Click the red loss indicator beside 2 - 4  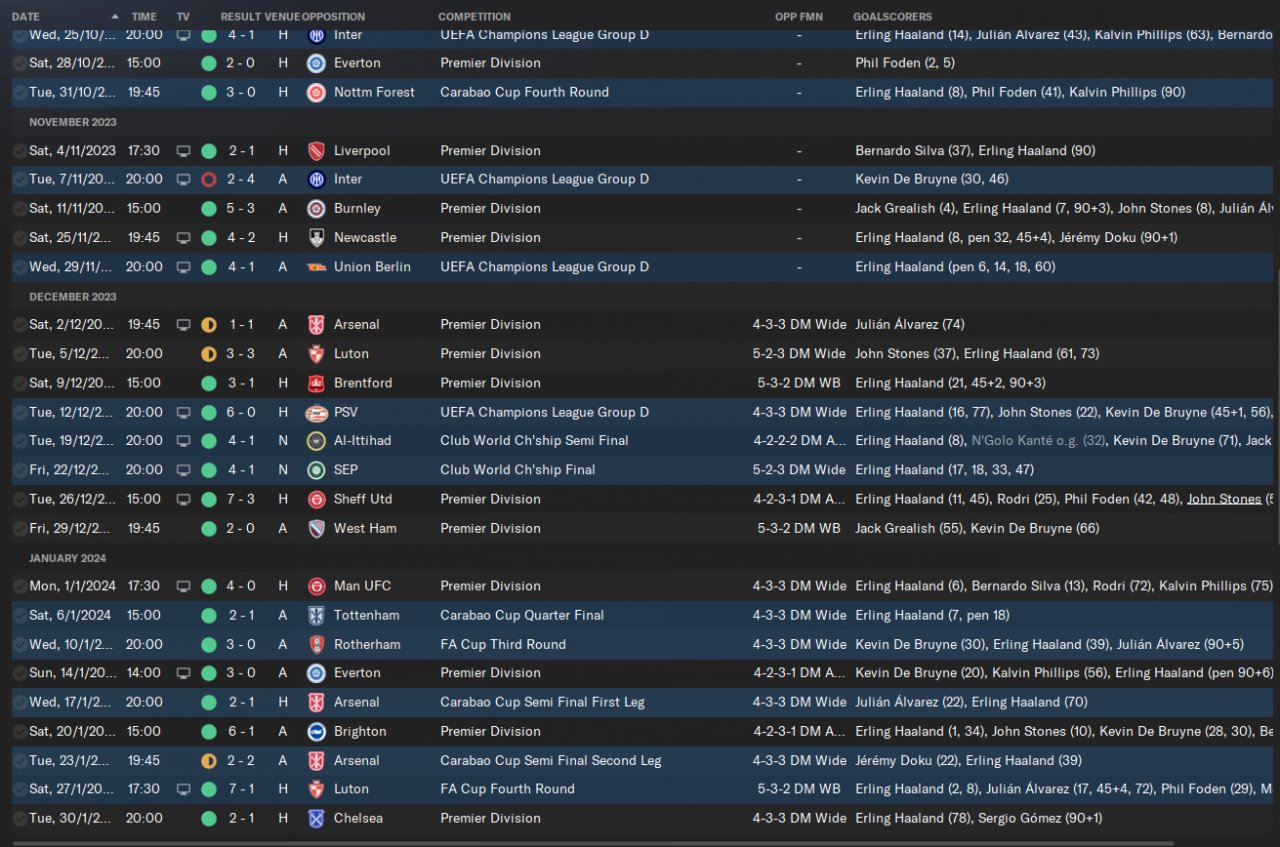click(x=209, y=180)
